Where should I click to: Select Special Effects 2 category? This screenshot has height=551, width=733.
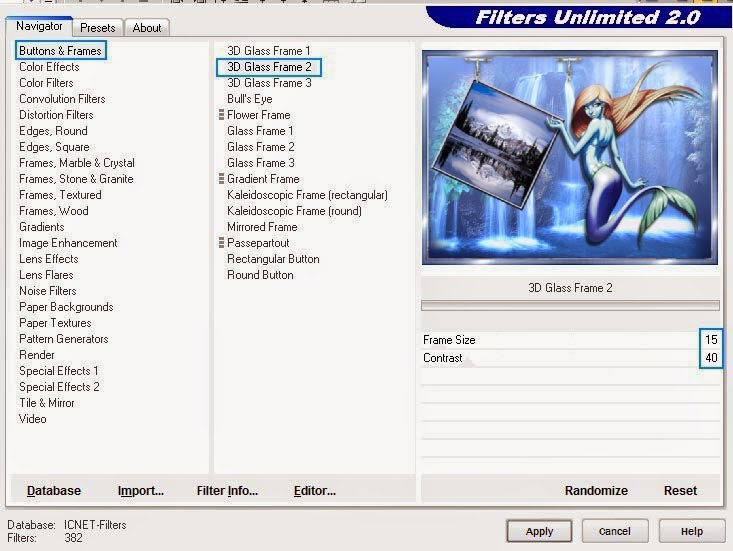[x=59, y=386]
